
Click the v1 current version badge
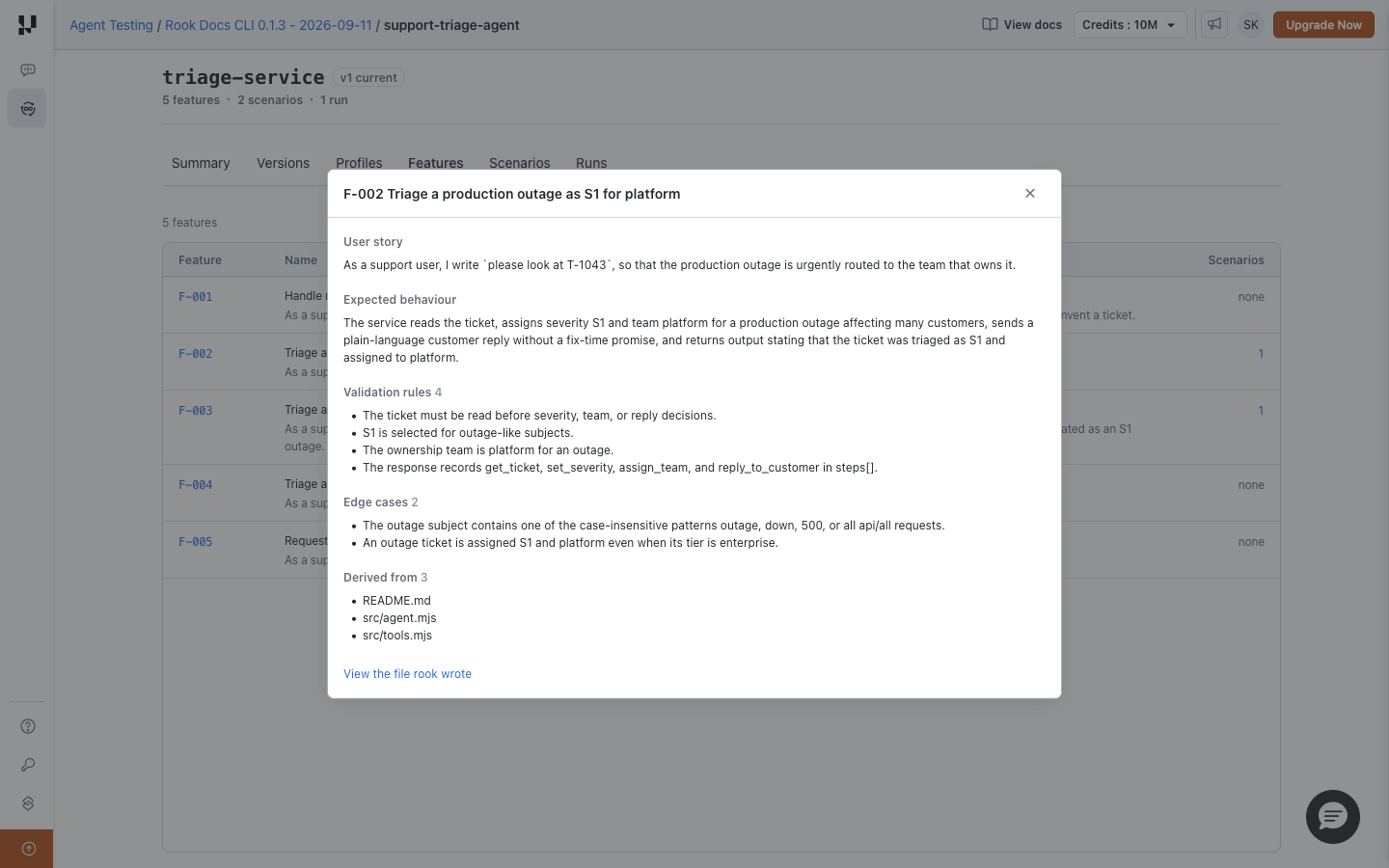[368, 78]
